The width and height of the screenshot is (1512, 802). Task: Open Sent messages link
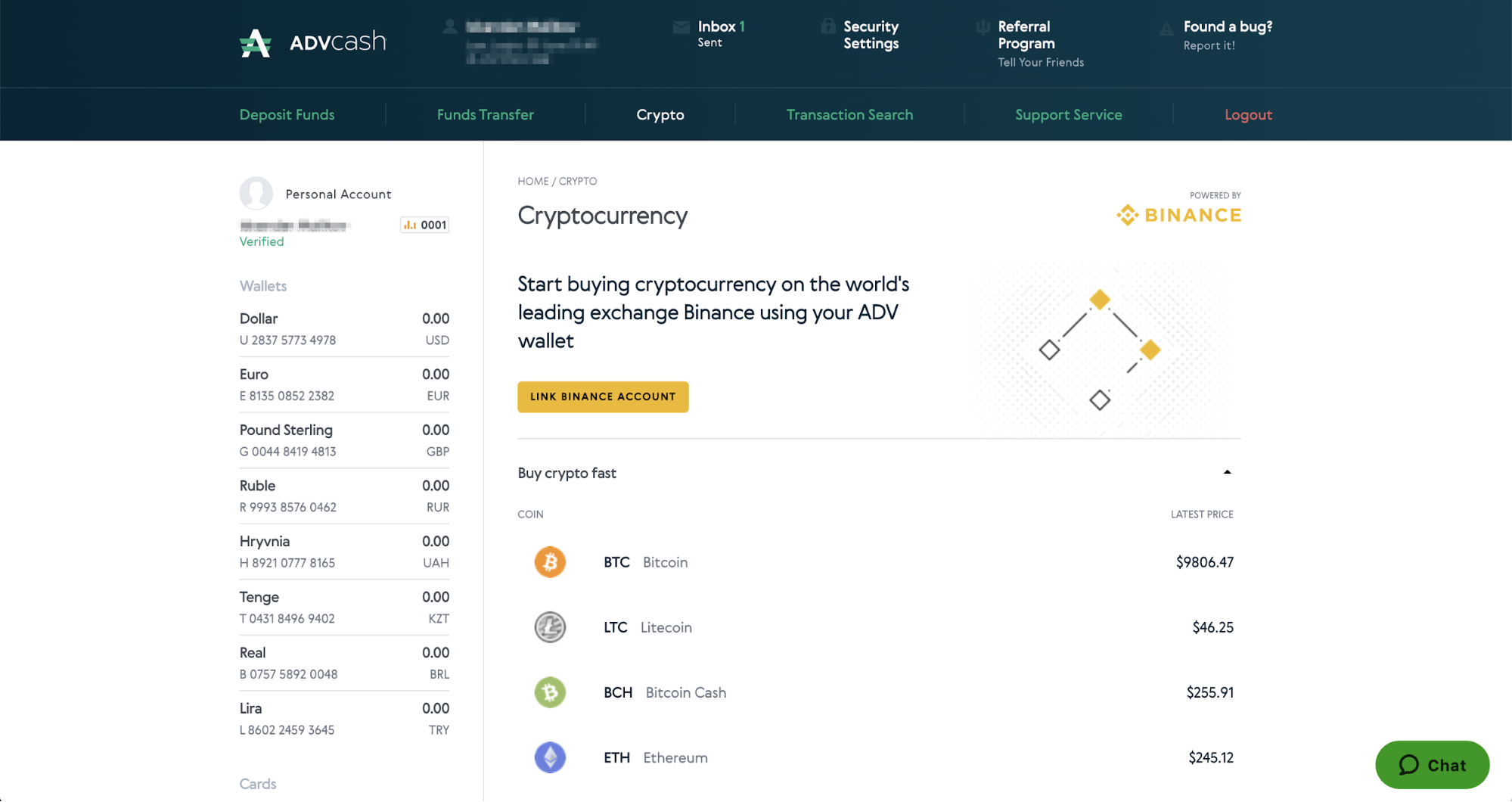[x=709, y=43]
